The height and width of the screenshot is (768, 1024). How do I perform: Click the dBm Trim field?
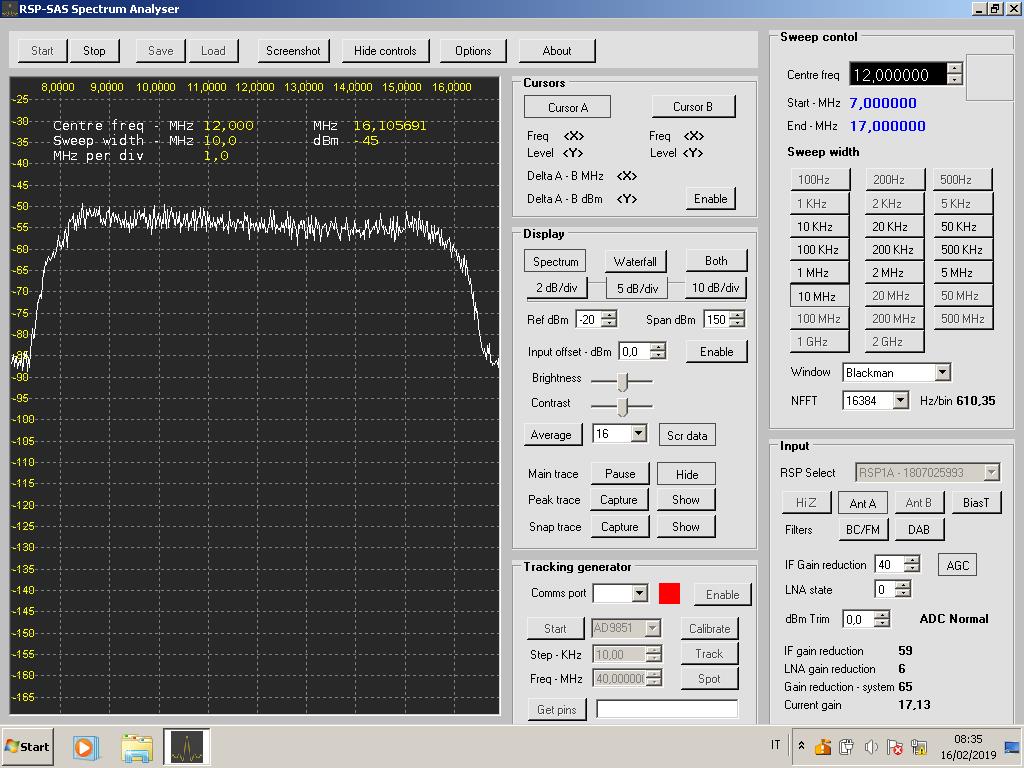coord(858,619)
